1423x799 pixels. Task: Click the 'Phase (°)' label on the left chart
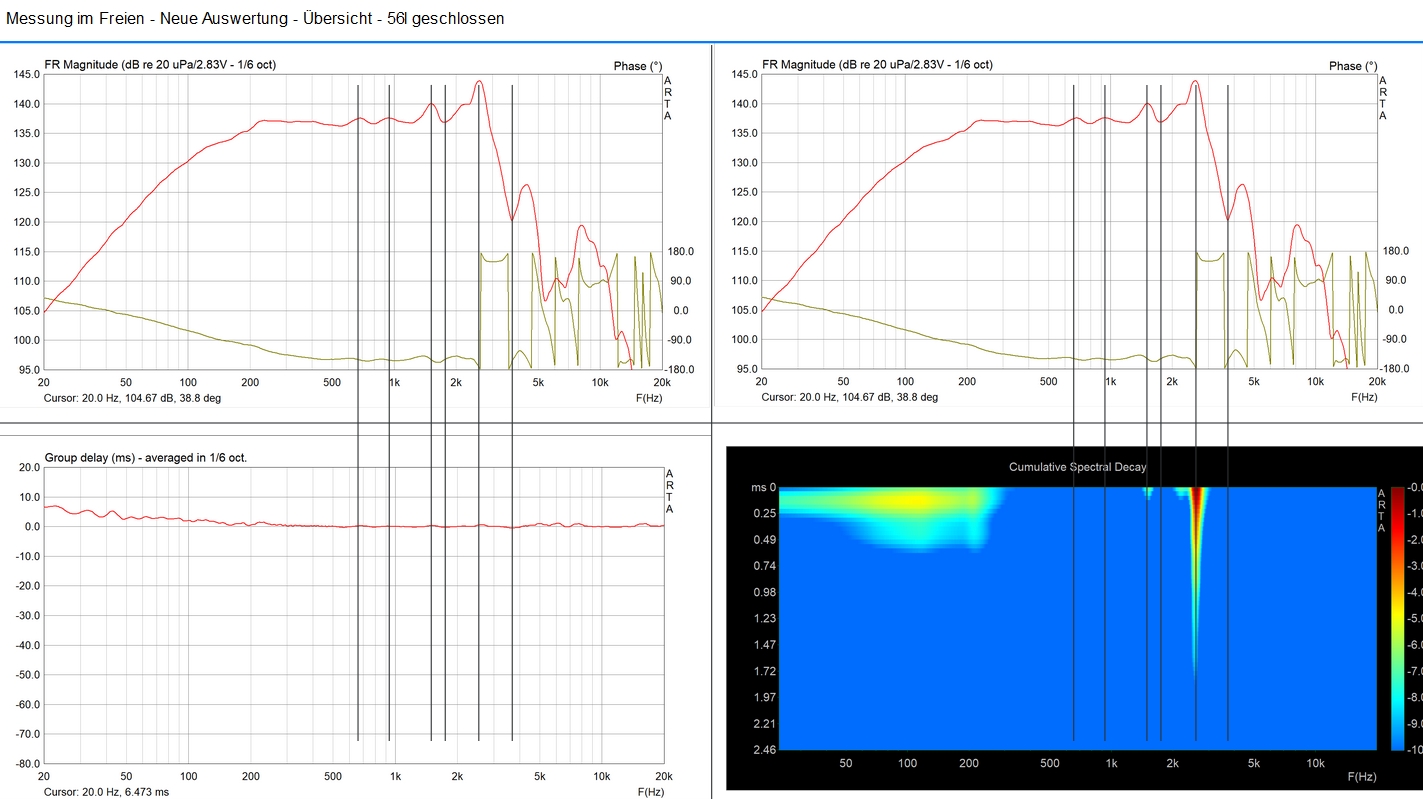(x=637, y=66)
